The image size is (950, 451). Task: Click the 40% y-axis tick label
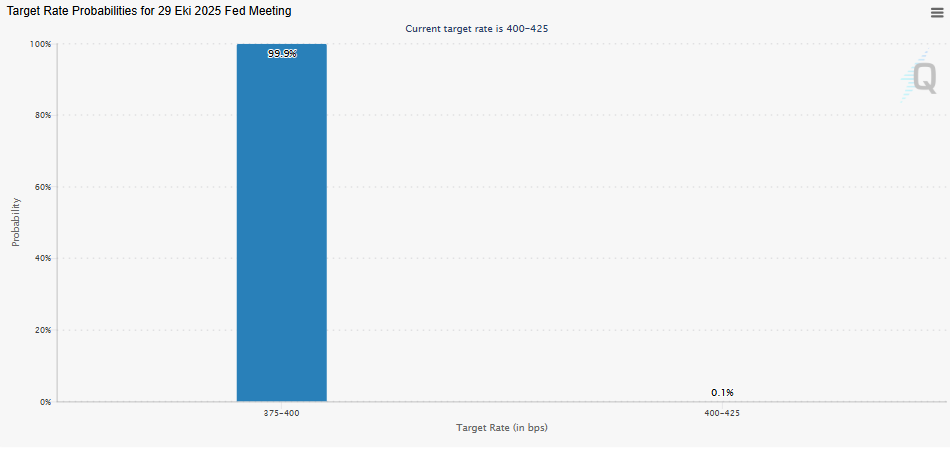(x=42, y=258)
